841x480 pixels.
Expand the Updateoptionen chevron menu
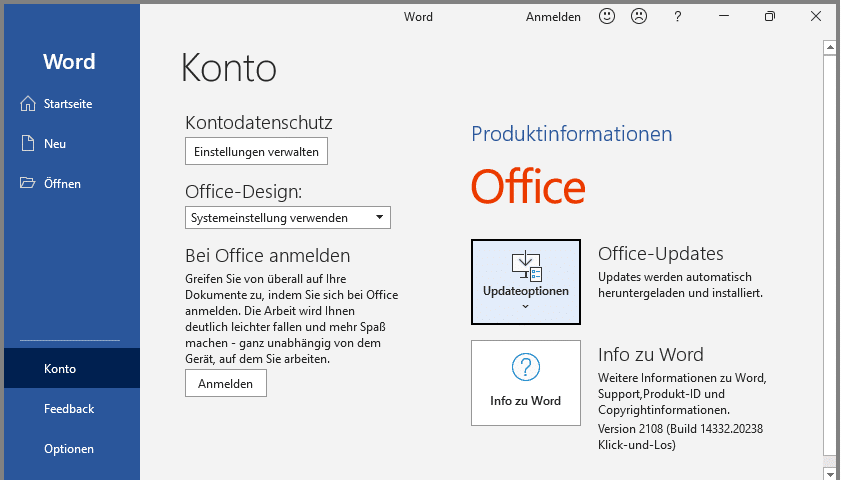pos(525,306)
